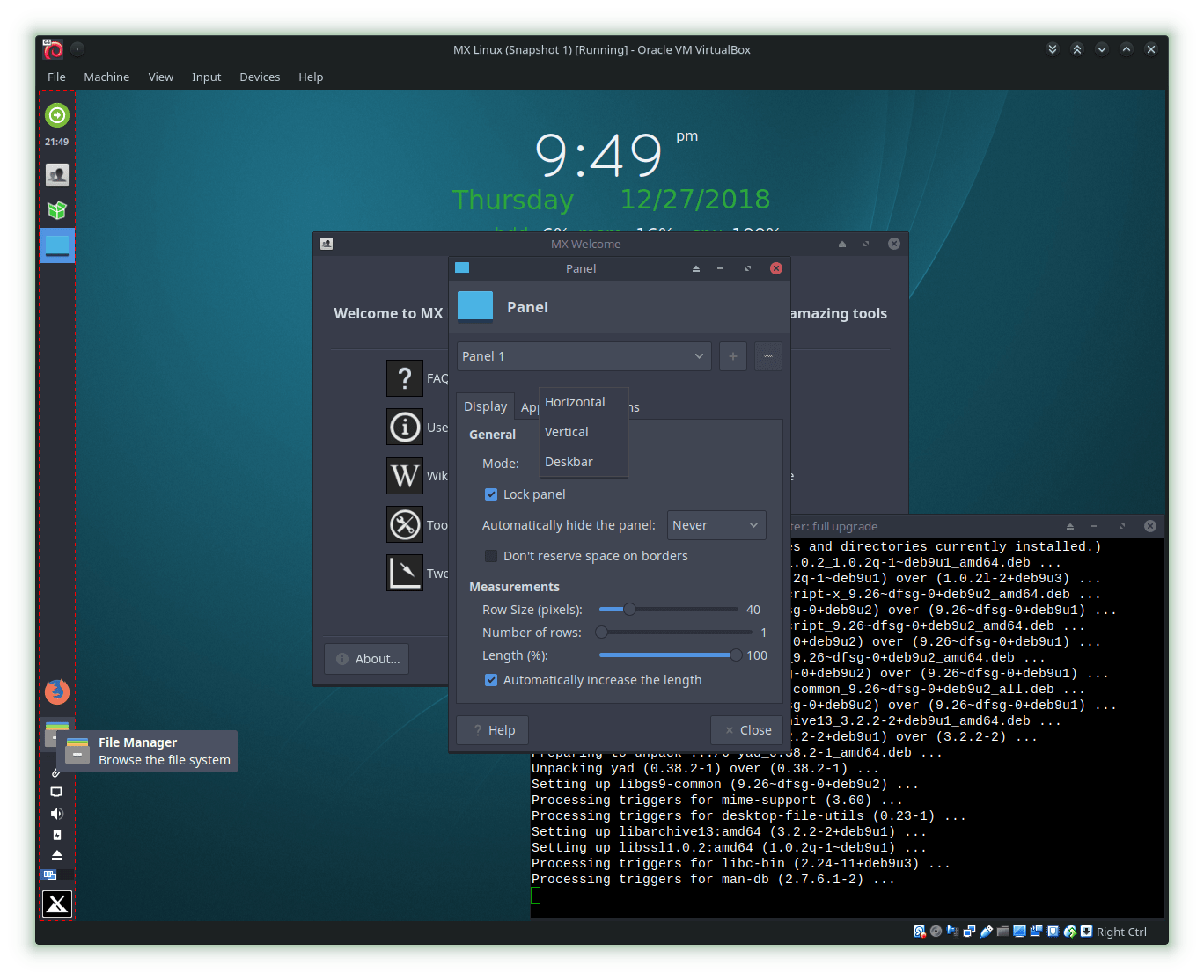This screenshot has width=1204, height=980.
Task: Disable the Lock panel checkbox
Action: 491,494
